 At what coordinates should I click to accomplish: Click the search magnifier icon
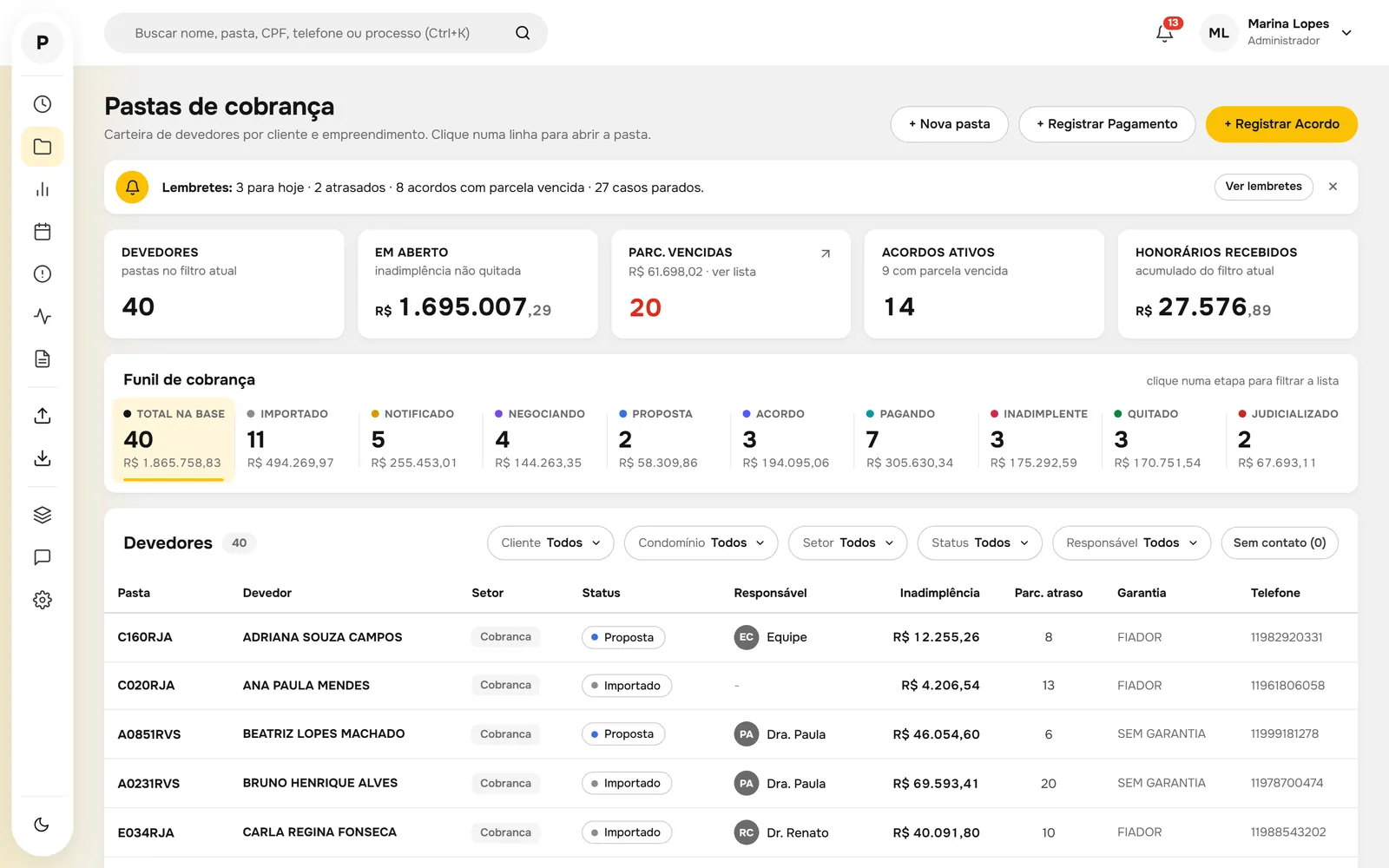click(x=523, y=33)
